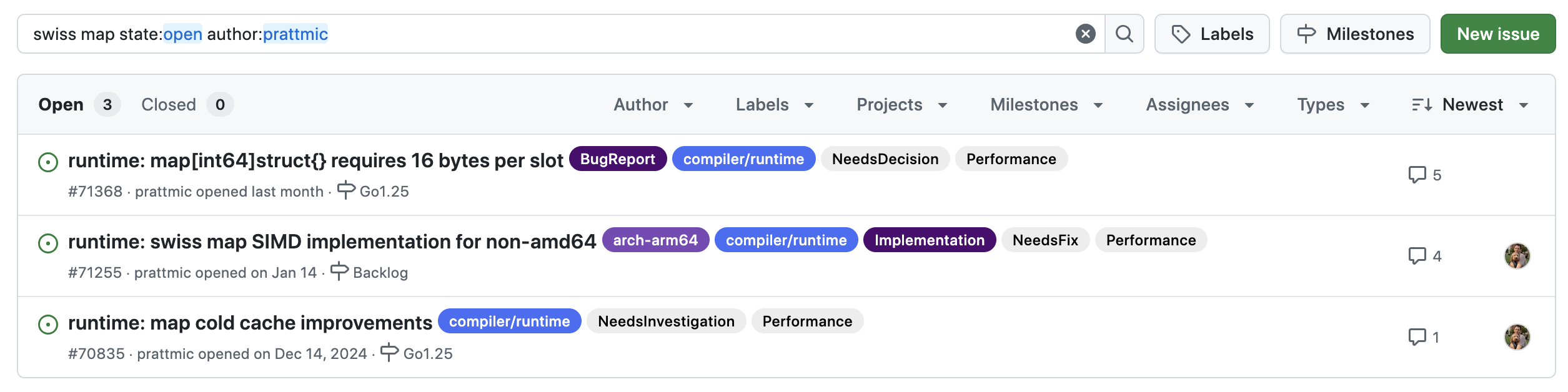Expand the Author filter dropdown

[x=653, y=105]
